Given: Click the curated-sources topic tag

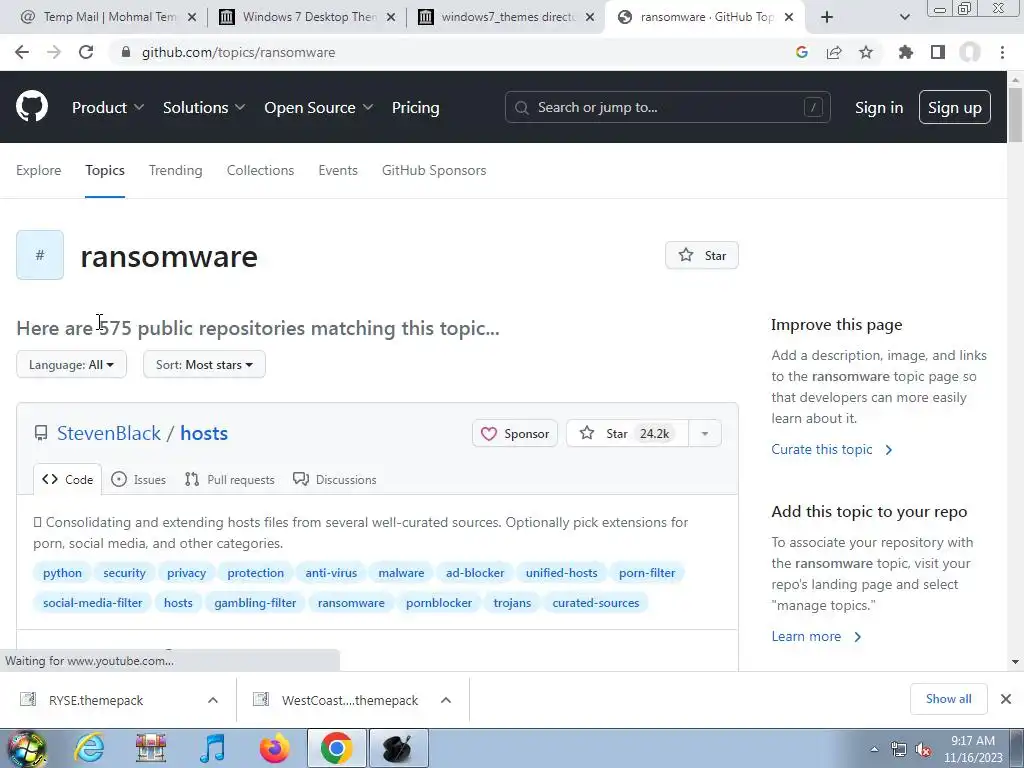Looking at the screenshot, I should click(x=596, y=603).
